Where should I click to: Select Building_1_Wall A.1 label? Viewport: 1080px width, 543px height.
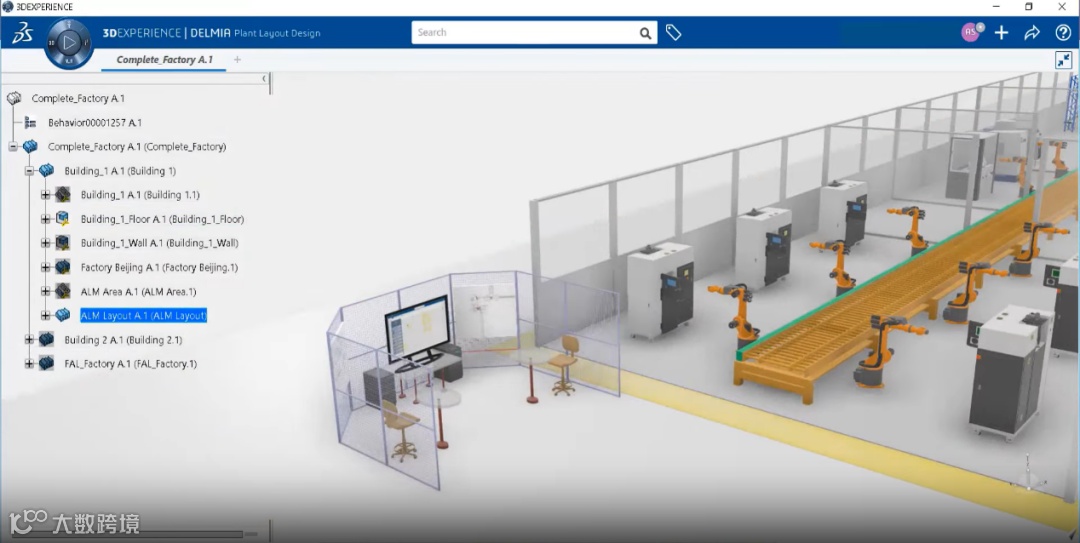coord(160,243)
